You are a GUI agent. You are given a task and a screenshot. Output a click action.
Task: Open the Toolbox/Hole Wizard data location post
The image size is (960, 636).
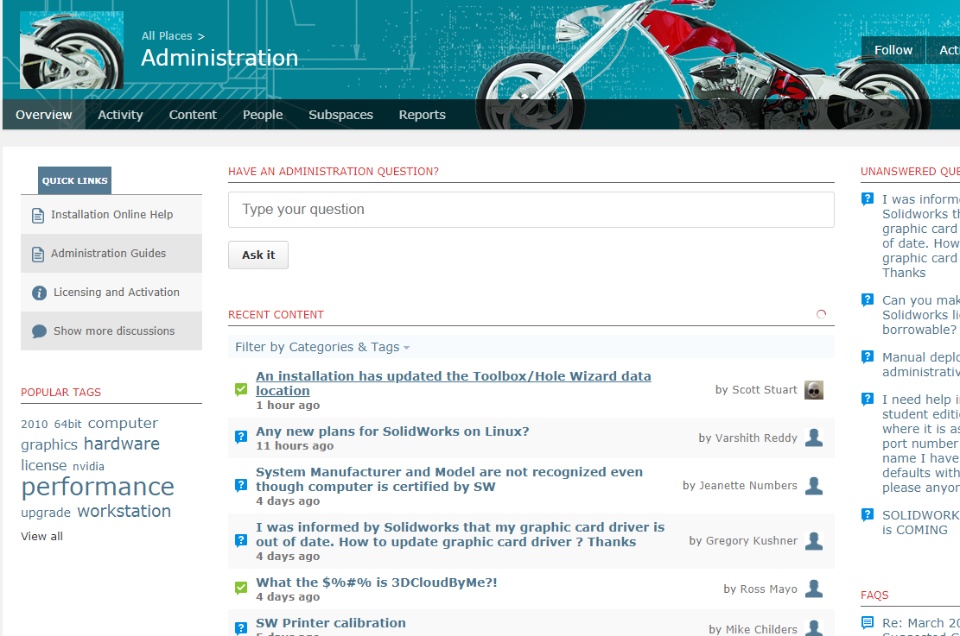(x=453, y=383)
